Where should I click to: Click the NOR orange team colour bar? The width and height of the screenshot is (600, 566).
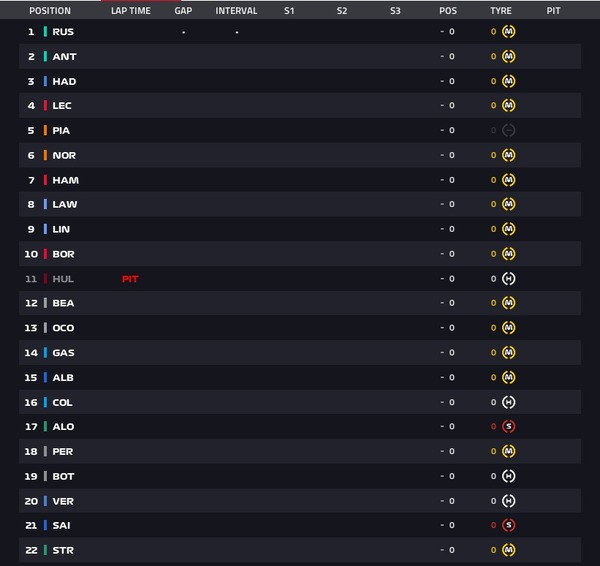click(45, 155)
